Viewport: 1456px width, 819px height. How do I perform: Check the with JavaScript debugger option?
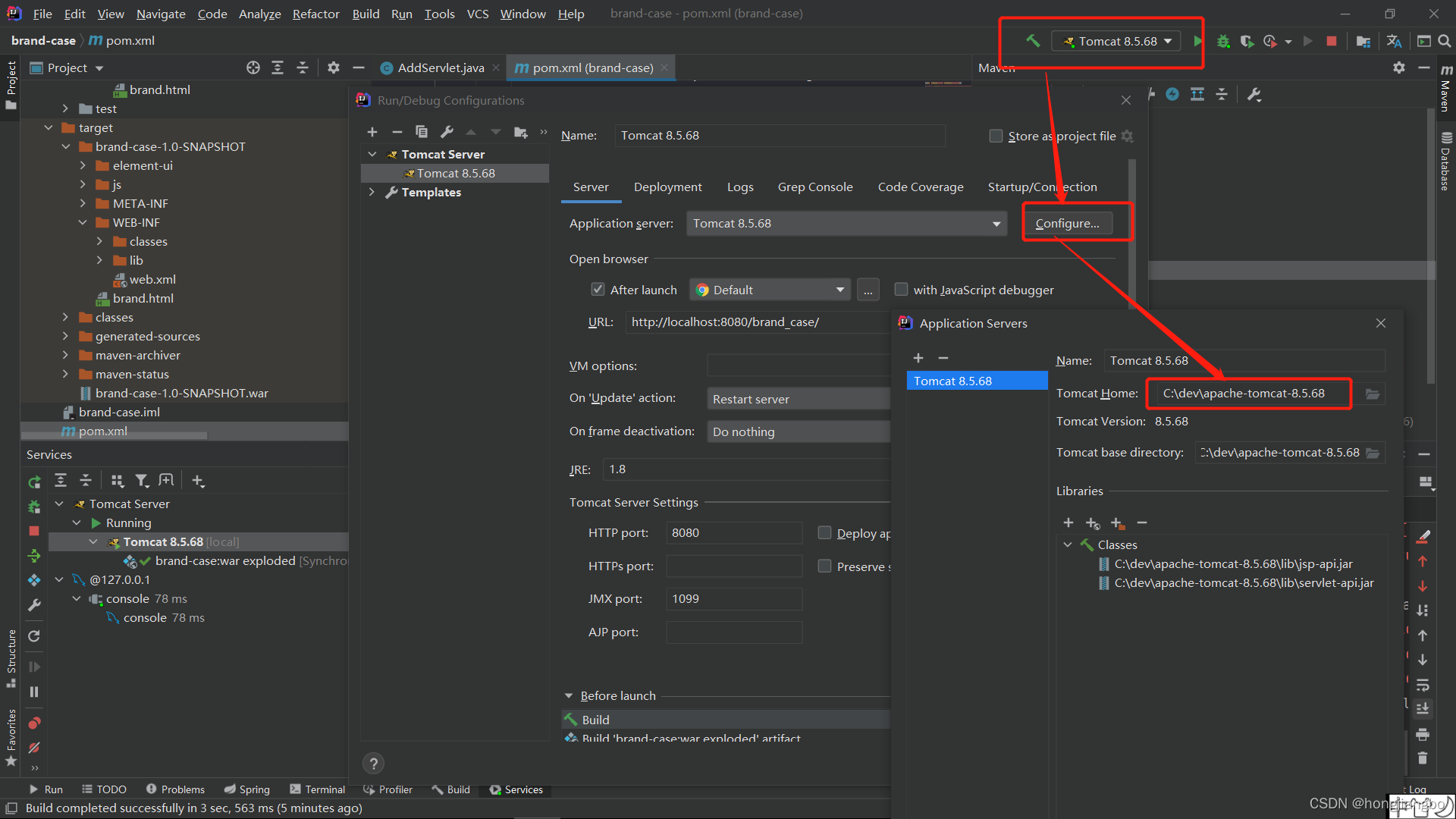[x=901, y=290]
